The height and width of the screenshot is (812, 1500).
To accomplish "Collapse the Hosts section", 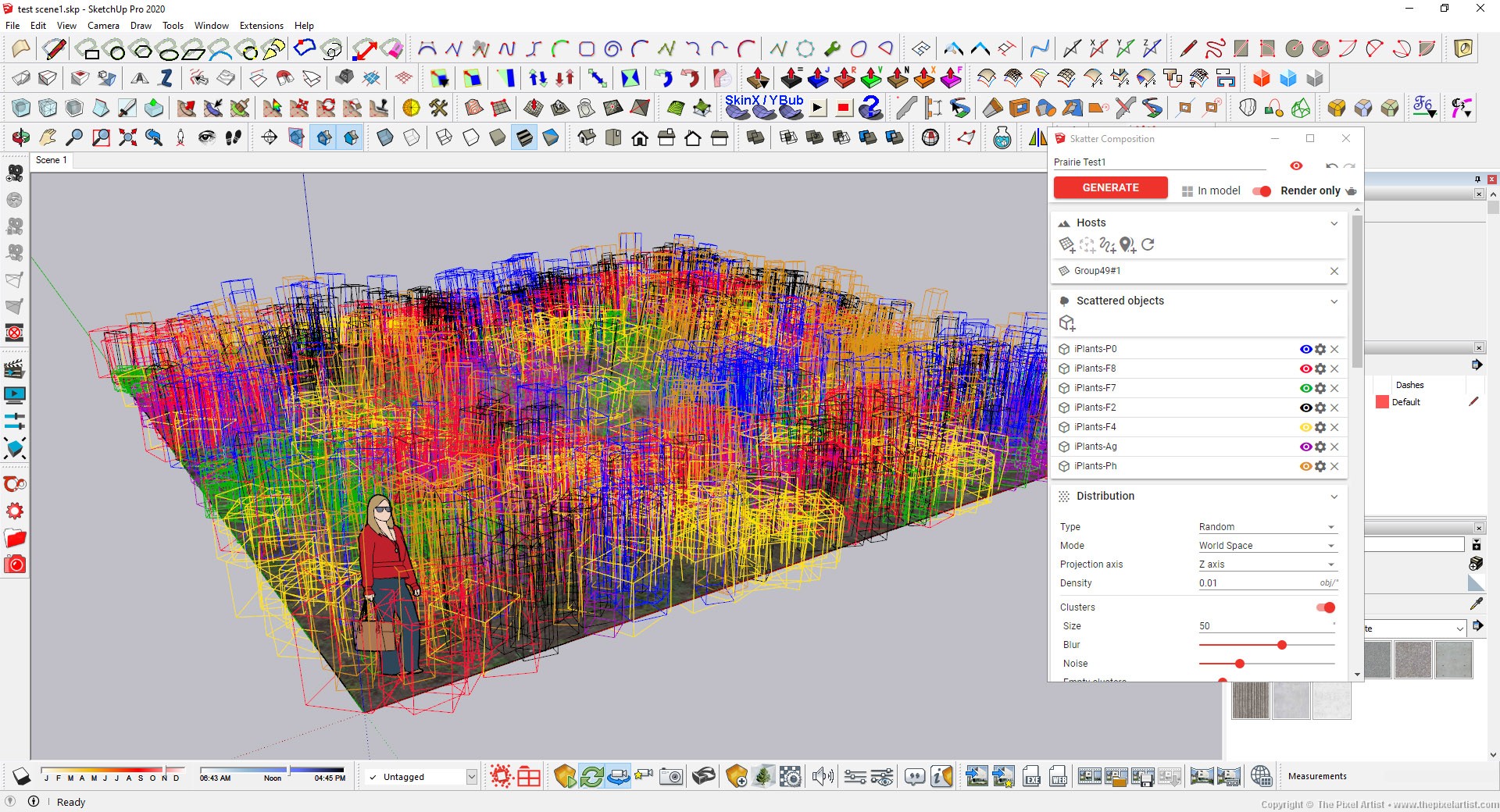I will (x=1334, y=223).
